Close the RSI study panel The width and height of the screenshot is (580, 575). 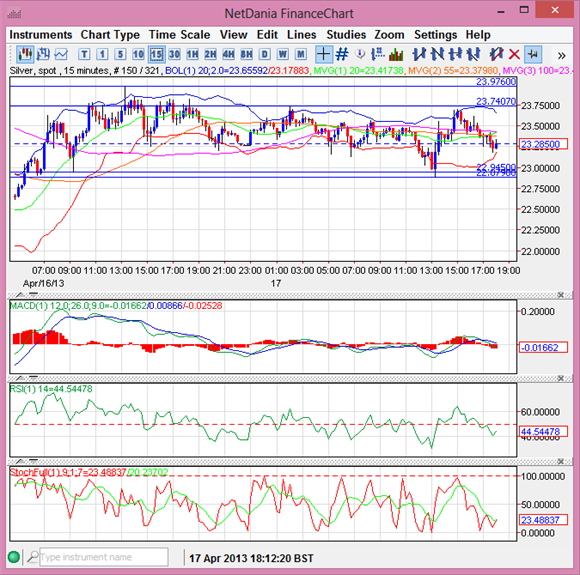pos(561,378)
